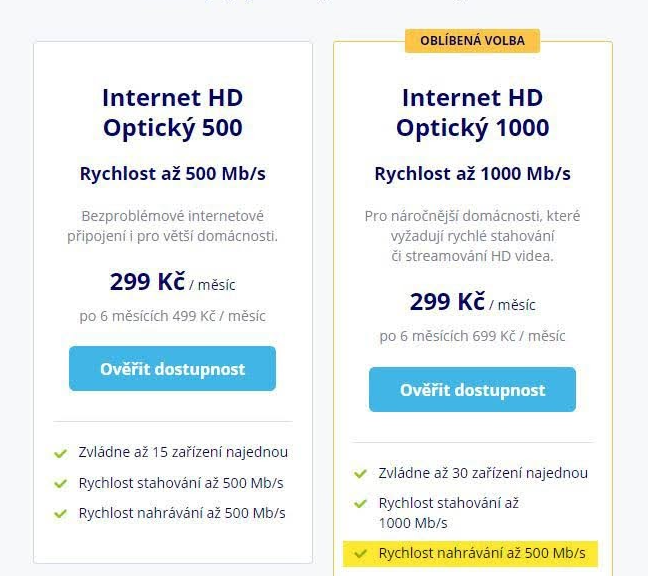Click the Rychlost až 500 Mb/s subtitle
This screenshot has height=576, width=648.
tap(173, 174)
